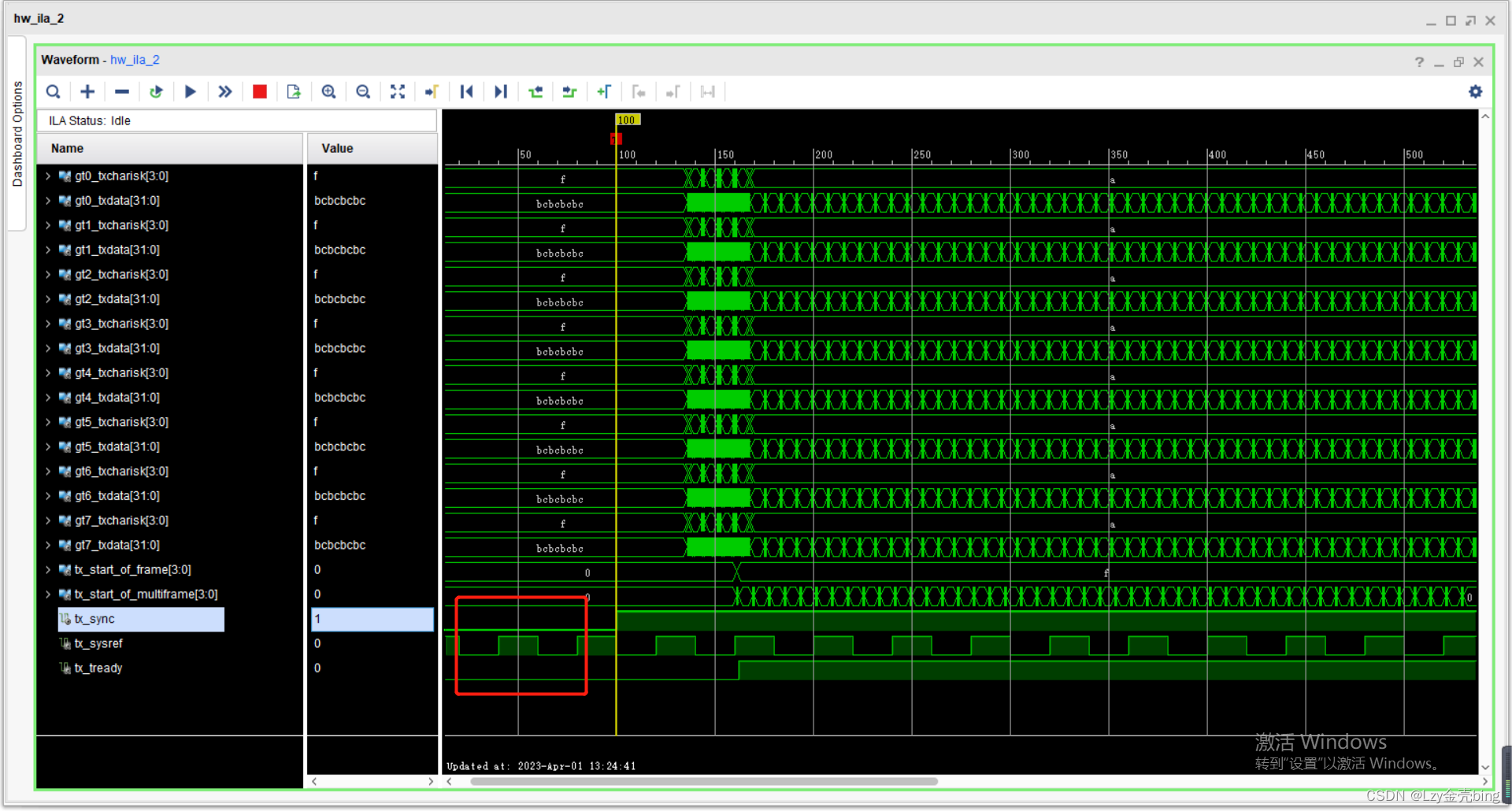Run trigger immediate with double-arrow icon
This screenshot has width=1512, height=811.
point(225,91)
